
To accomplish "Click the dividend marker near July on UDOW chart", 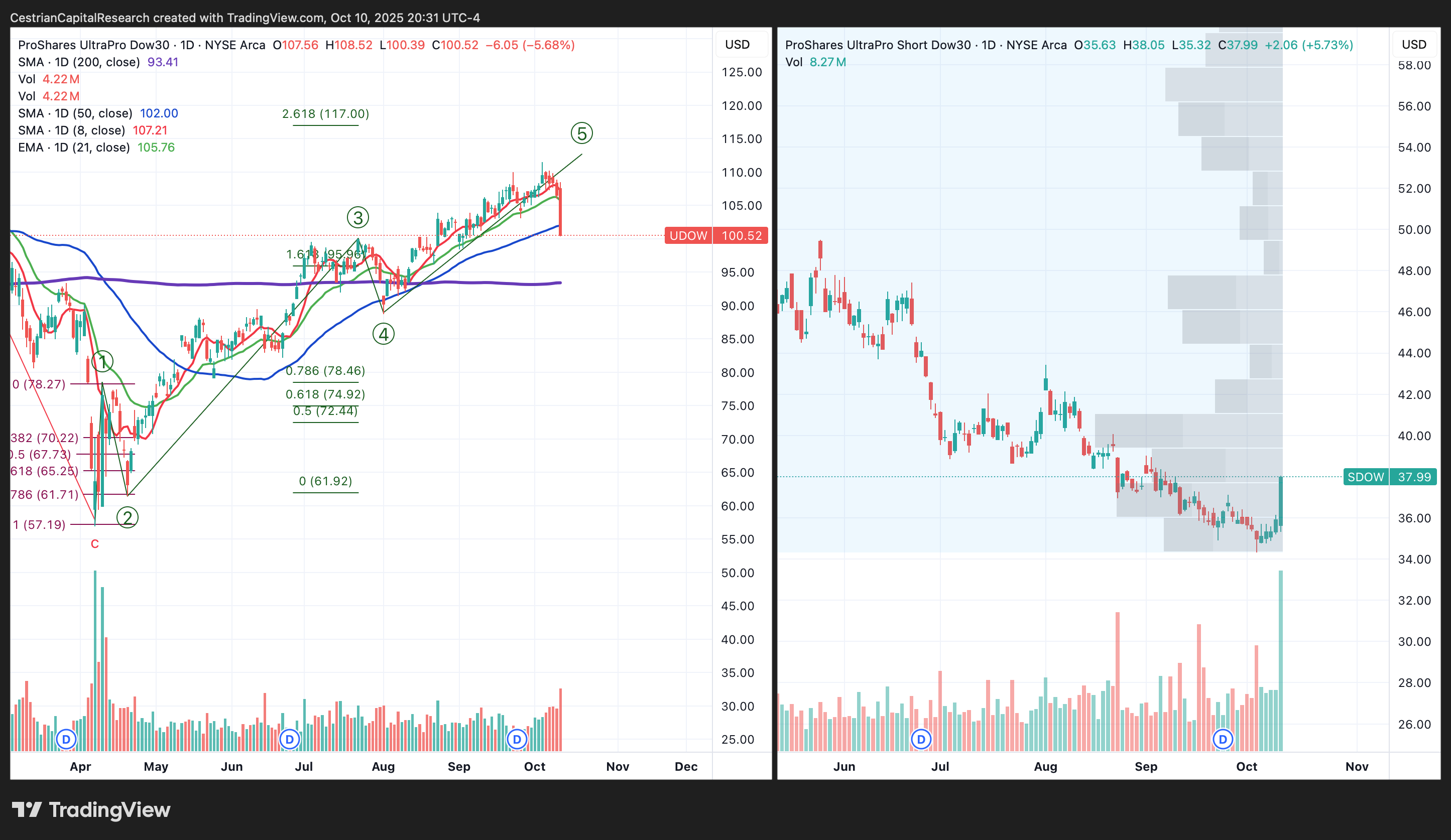I will click(290, 739).
